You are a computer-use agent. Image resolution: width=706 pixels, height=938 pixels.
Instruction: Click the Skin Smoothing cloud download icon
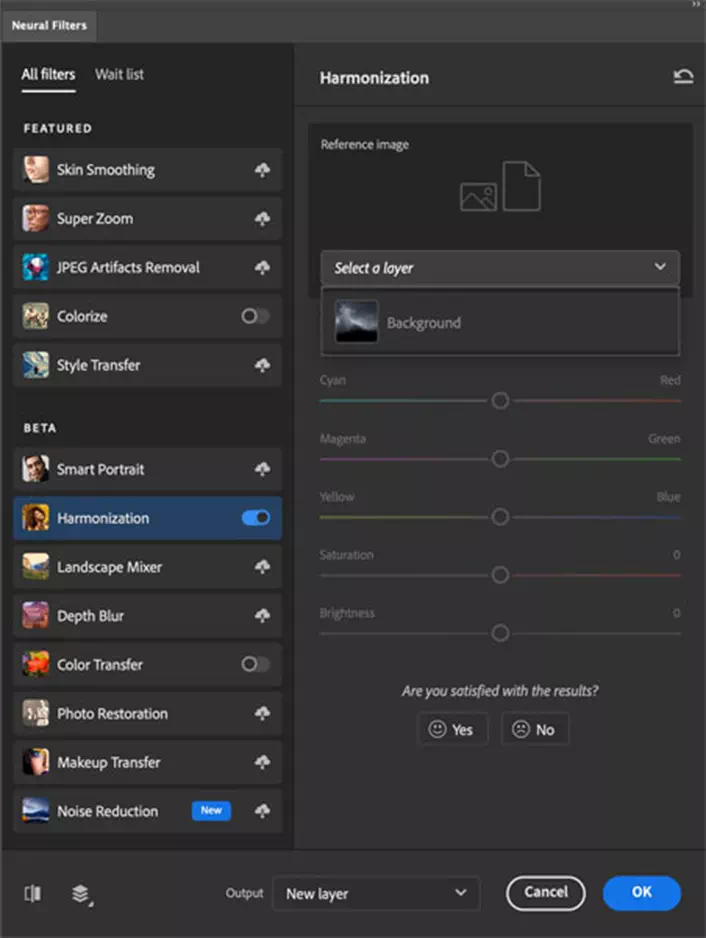coord(262,170)
